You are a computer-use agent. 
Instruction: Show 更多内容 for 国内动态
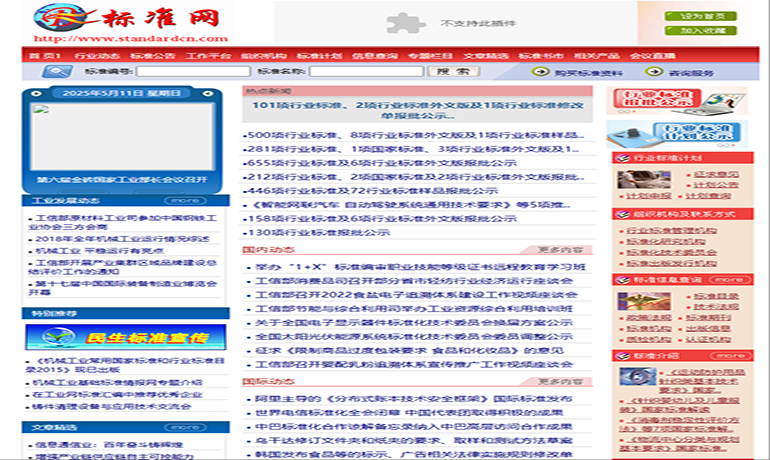pyautogui.click(x=560, y=250)
